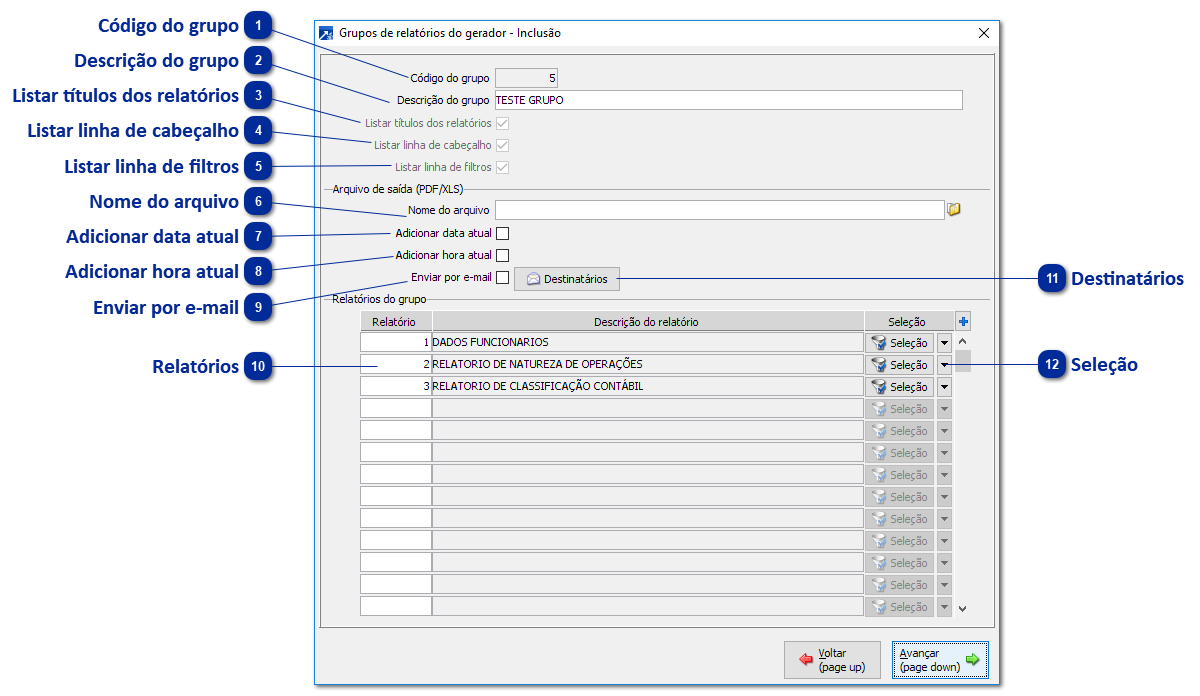Click the app icon in the title bar
Viewport: 1200px width, 696px height.
pos(325,33)
